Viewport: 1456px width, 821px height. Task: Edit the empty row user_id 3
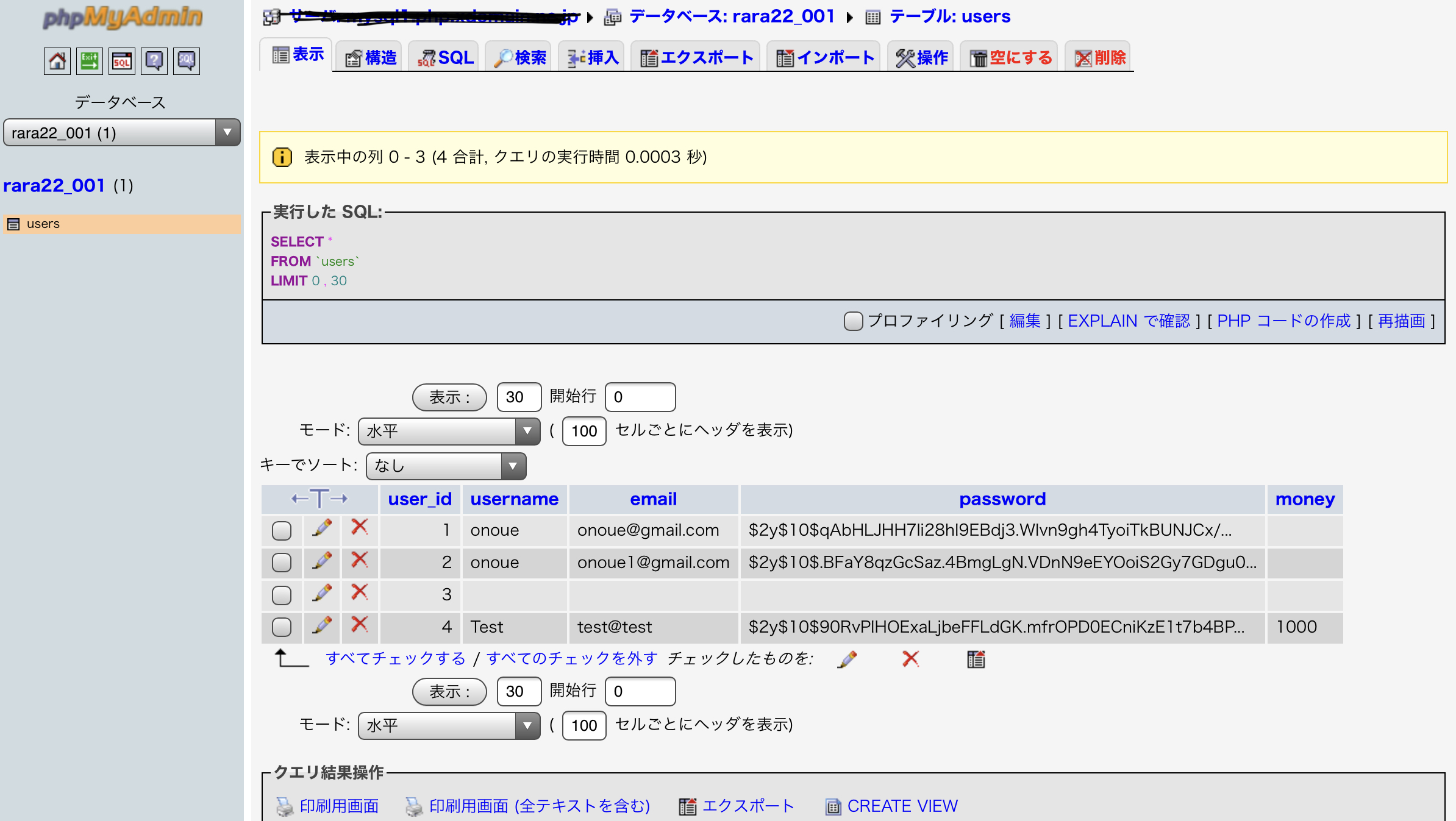(322, 592)
